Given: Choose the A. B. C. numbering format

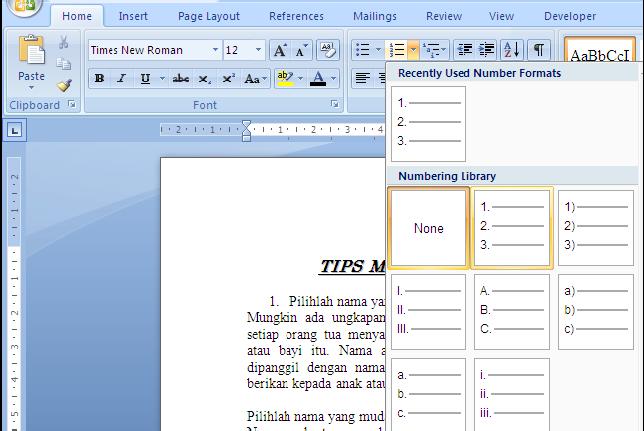Looking at the screenshot, I should (512, 311).
